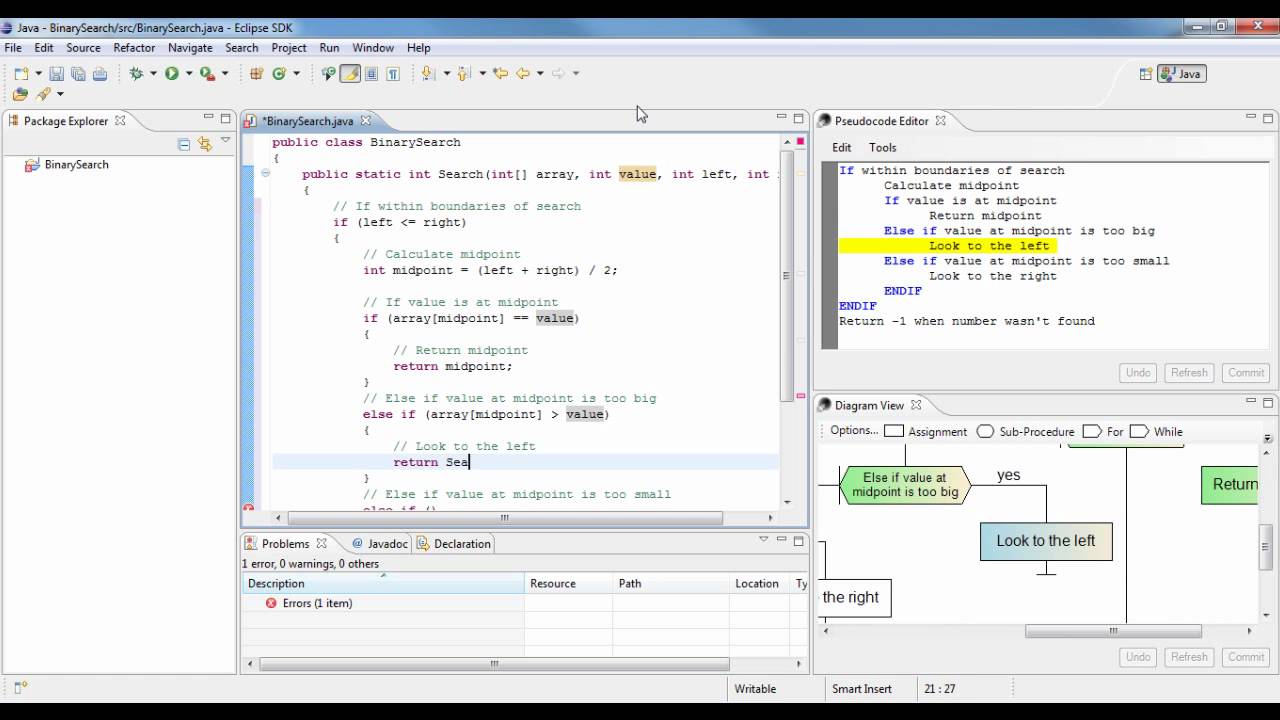Open the Window menu

point(373,48)
